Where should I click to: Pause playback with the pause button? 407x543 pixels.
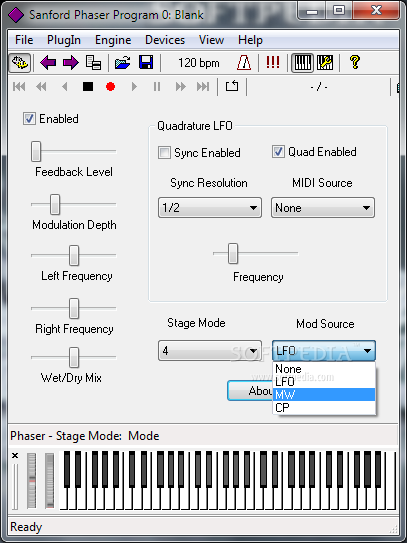click(157, 87)
